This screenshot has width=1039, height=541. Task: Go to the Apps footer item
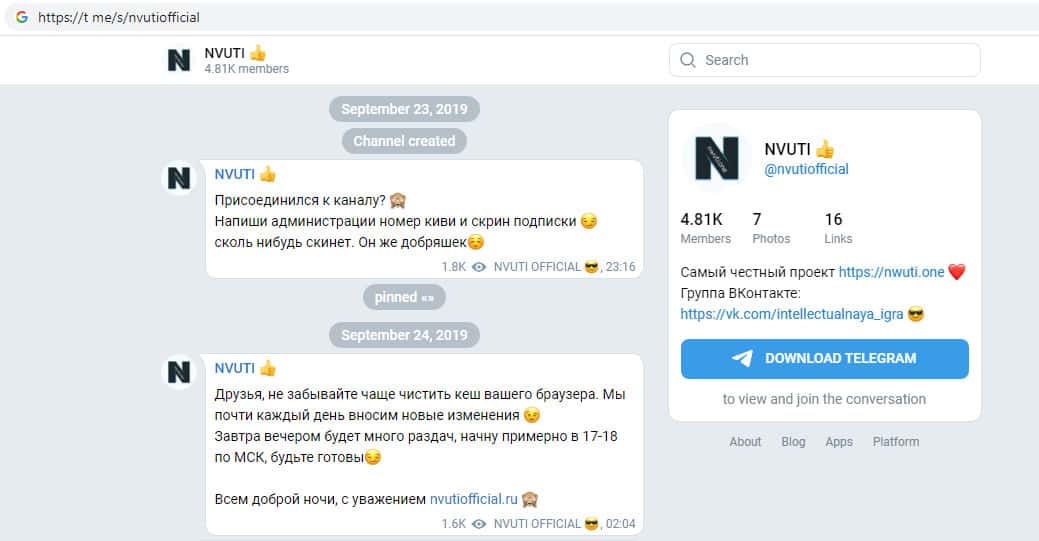pyautogui.click(x=839, y=442)
